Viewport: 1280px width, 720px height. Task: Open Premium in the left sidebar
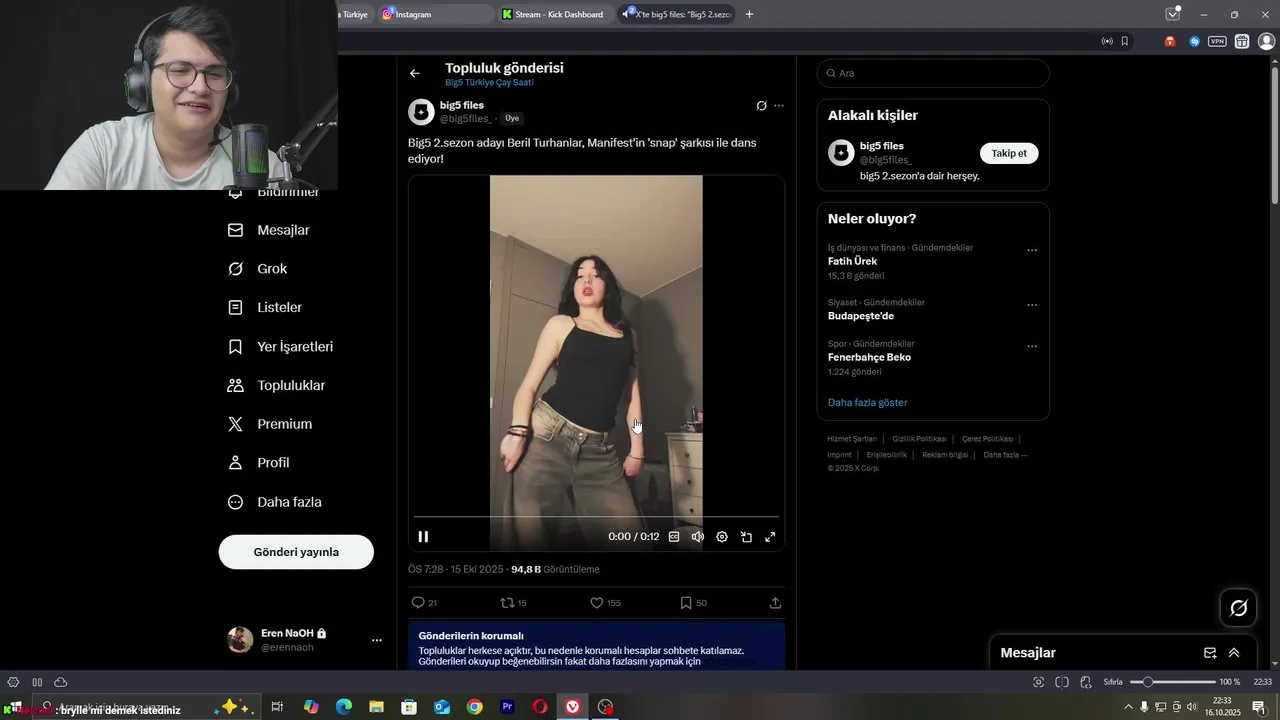[271, 424]
